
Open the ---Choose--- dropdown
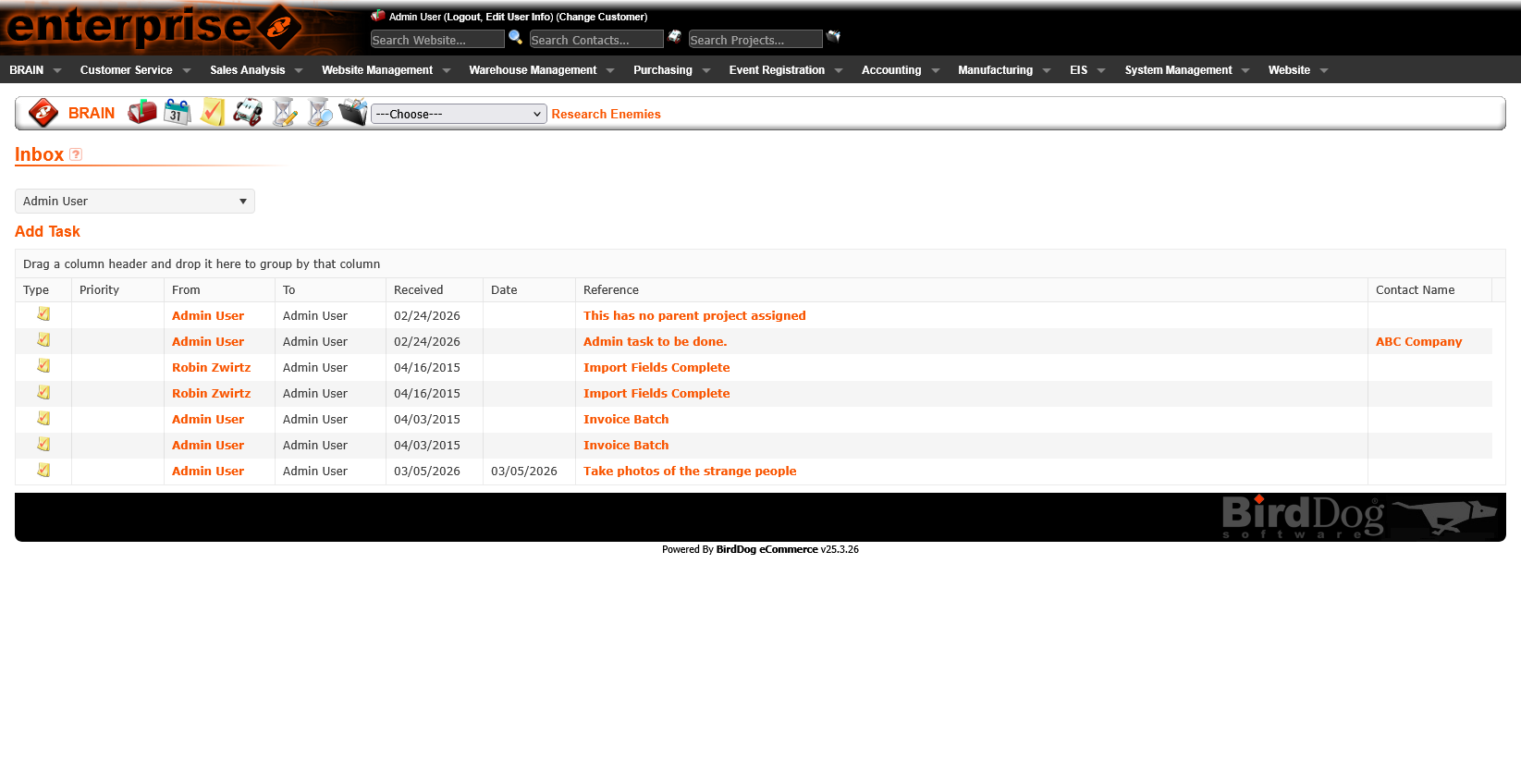click(x=459, y=114)
